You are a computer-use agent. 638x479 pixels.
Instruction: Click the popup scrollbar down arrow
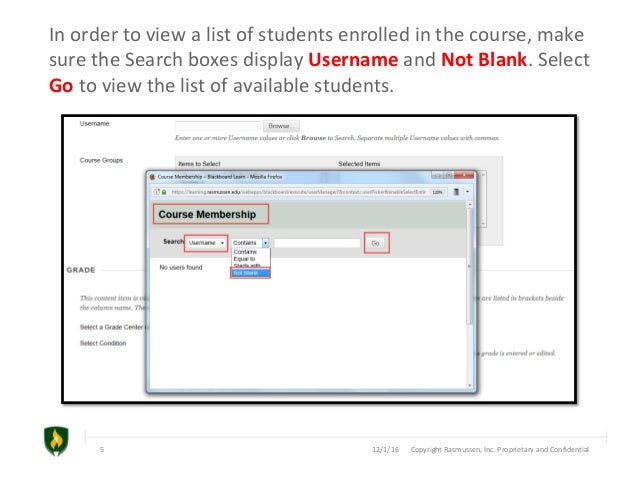point(470,385)
